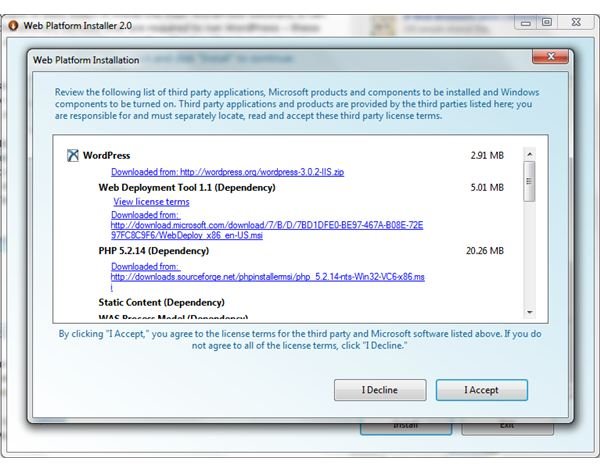
Task: Maximize the Web Platform Installer 2.0 window
Action: click(x=547, y=23)
